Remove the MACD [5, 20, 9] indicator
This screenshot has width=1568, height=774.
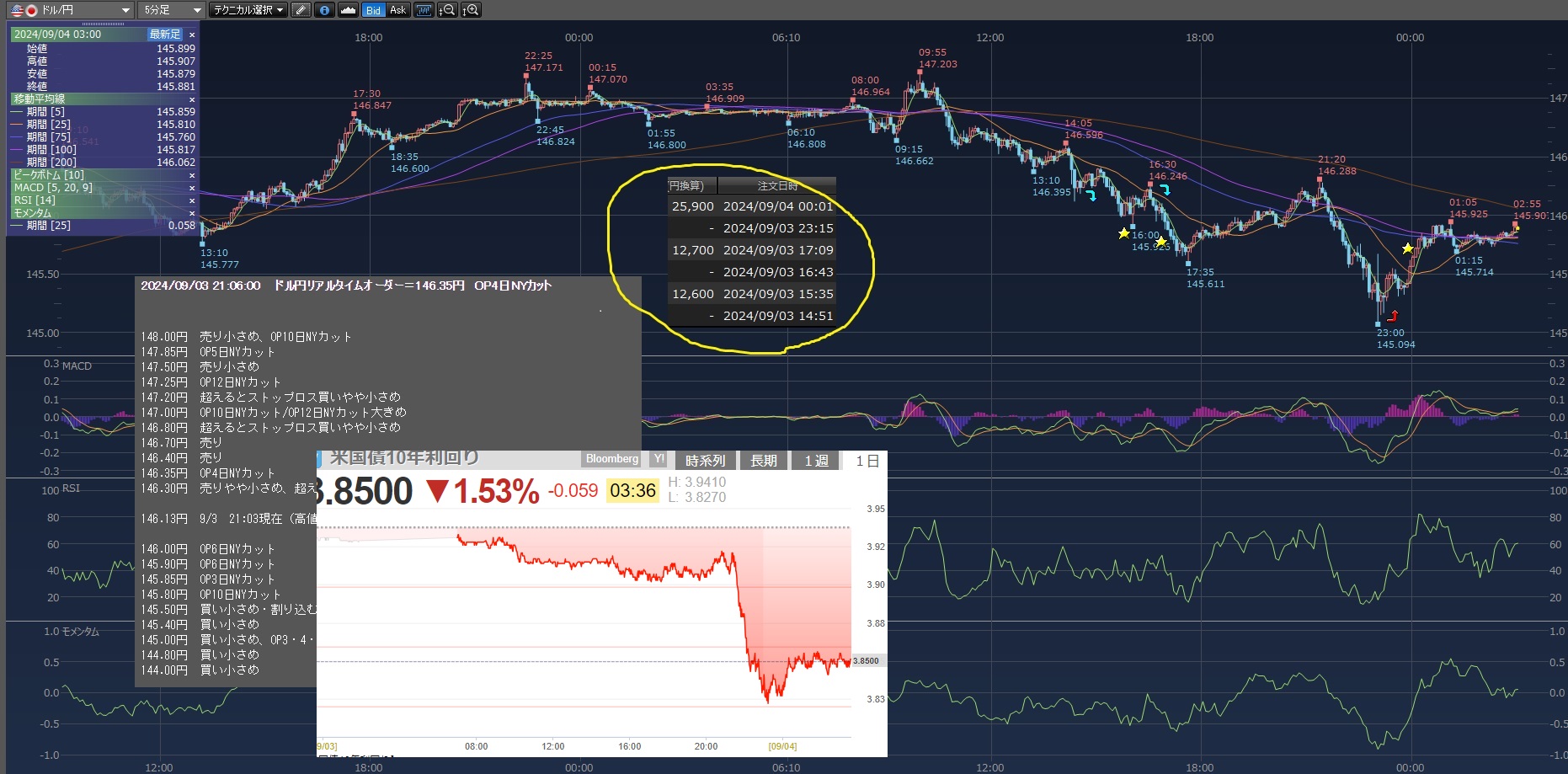pyautogui.click(x=192, y=188)
